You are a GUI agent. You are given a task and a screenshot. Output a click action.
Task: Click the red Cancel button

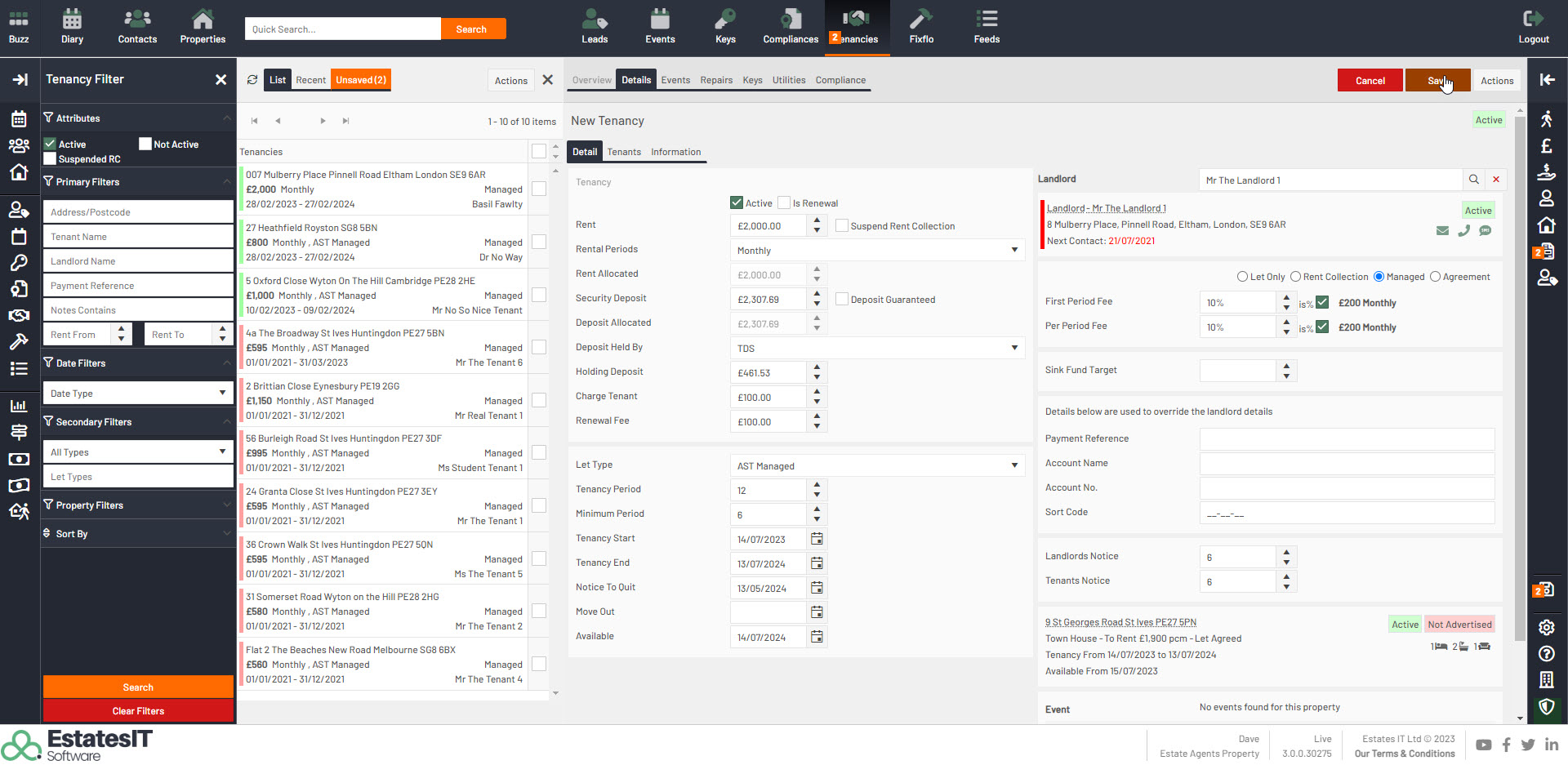coord(1370,81)
